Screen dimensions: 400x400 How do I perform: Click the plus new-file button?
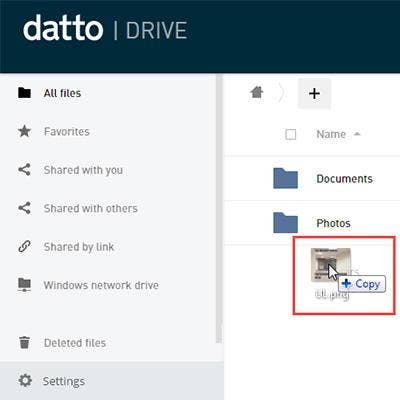coord(314,94)
